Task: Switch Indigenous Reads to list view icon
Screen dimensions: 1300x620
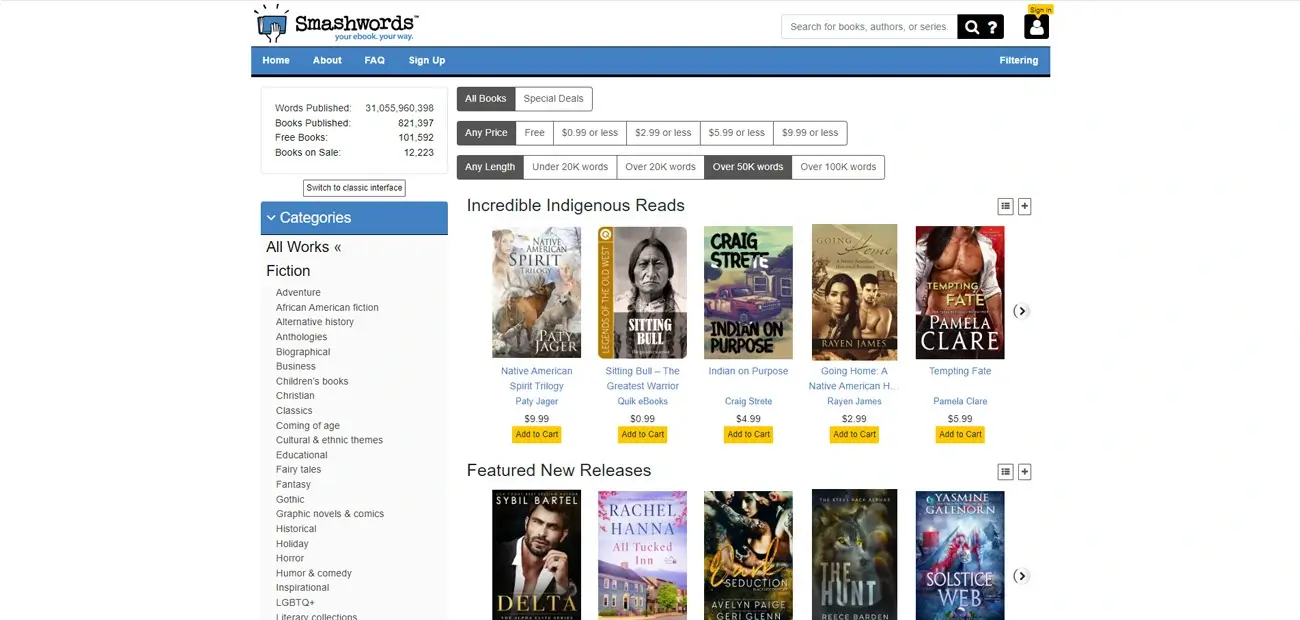Action: point(1005,205)
